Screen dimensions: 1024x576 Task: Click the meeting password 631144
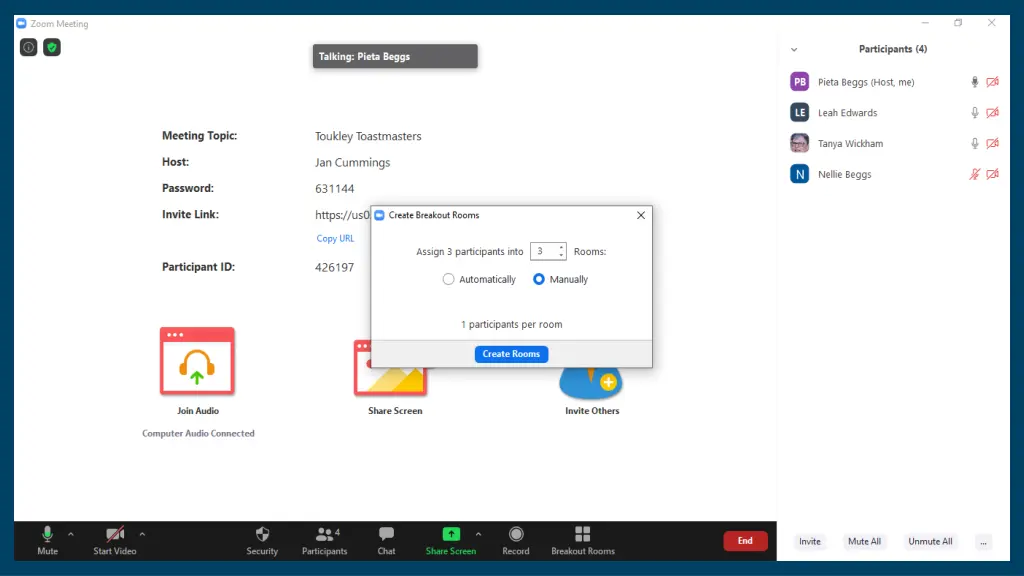[334, 189]
